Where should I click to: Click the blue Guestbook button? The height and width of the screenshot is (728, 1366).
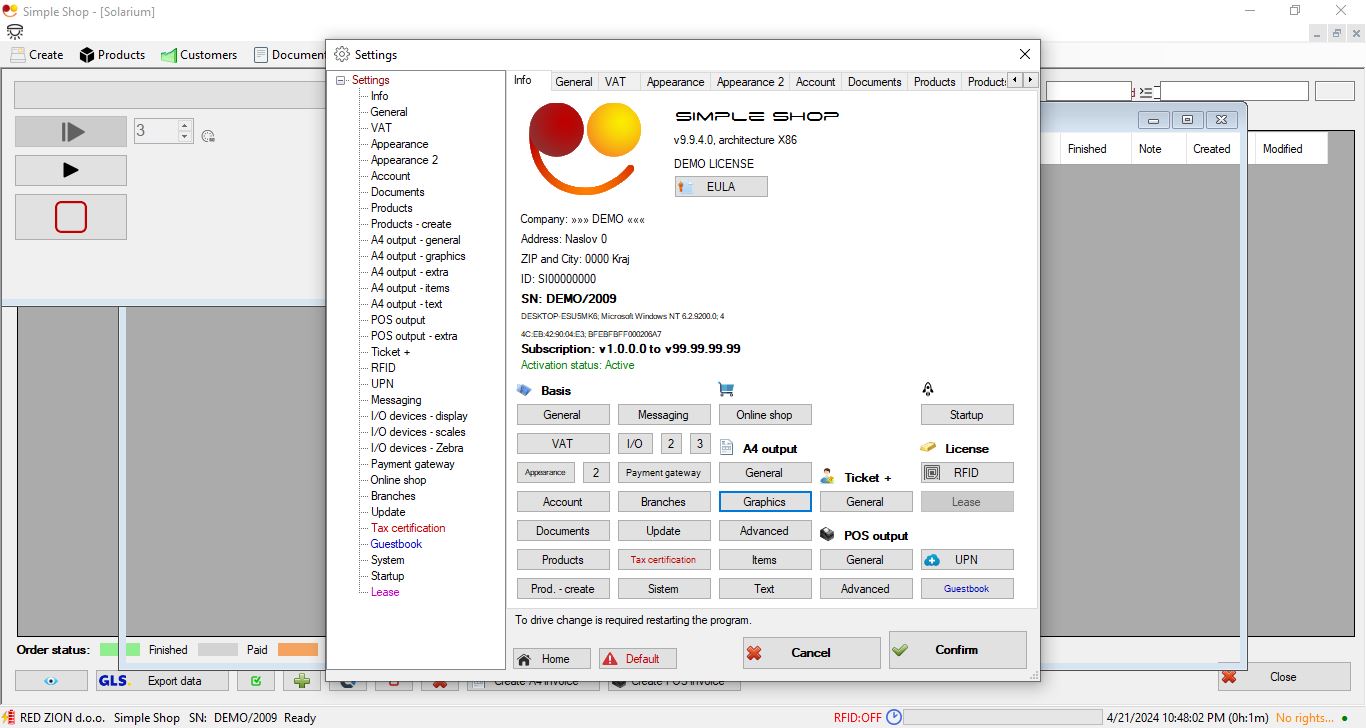point(967,589)
